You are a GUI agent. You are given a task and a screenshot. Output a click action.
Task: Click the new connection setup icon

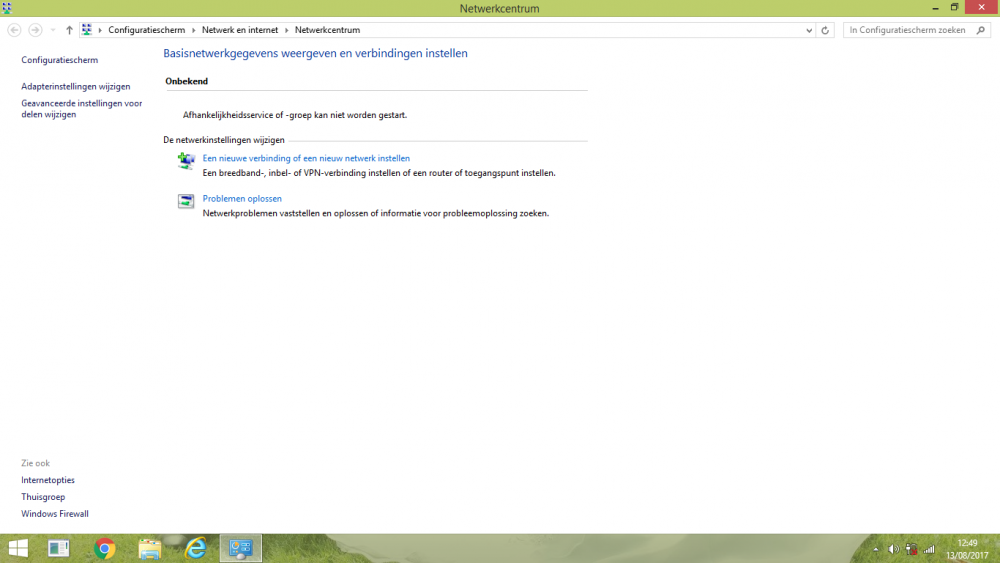click(x=186, y=161)
